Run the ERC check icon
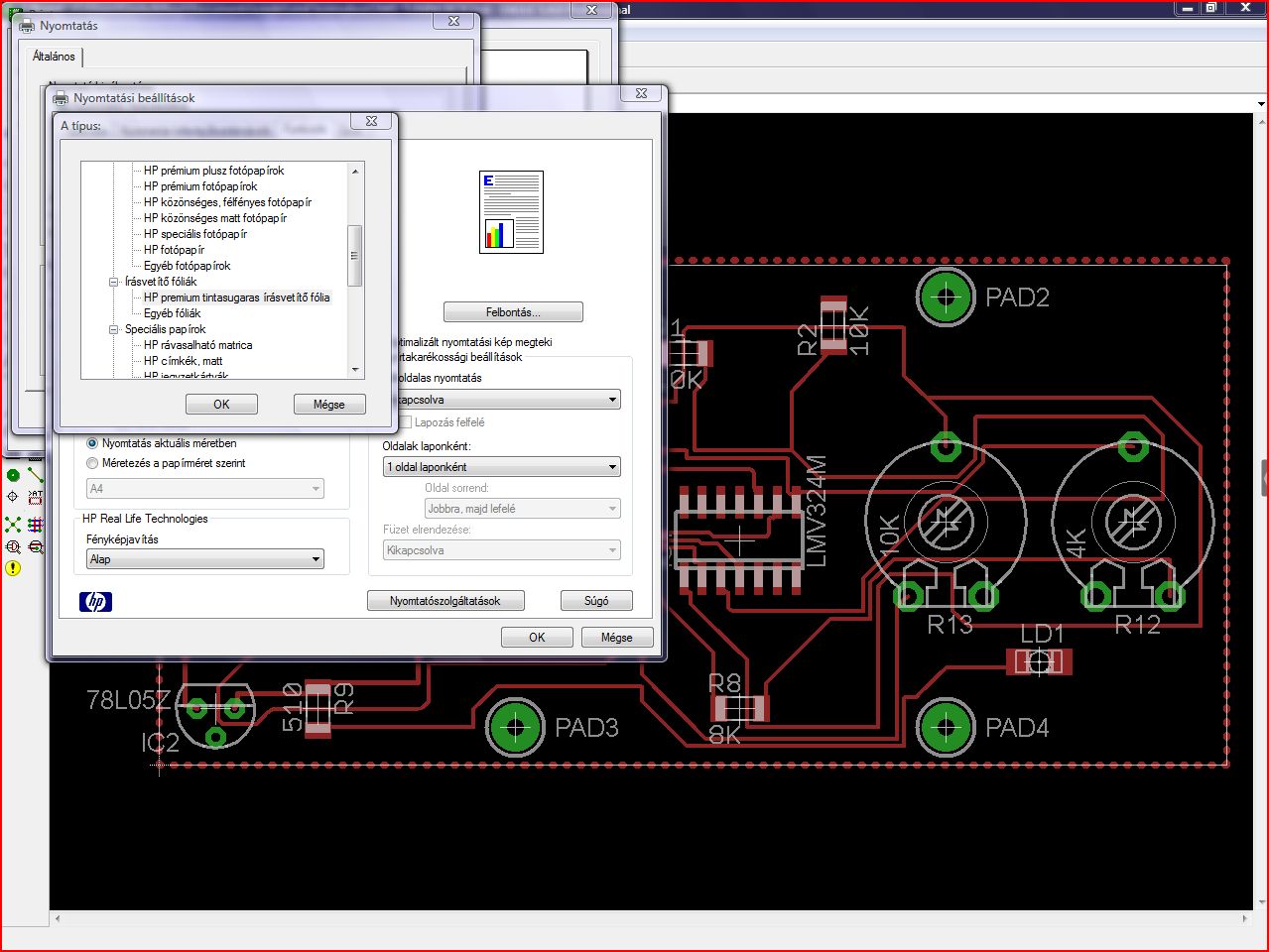 [13, 546]
